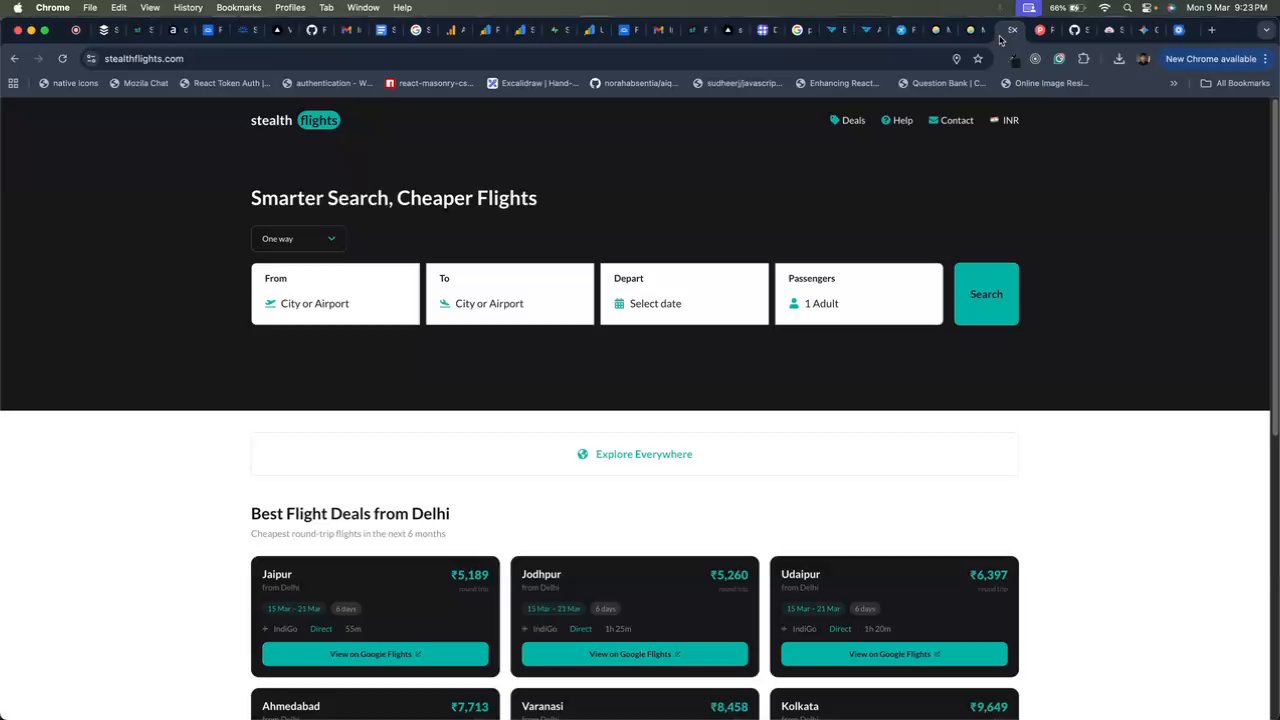
Task: Click the ₹5,189 Jaipur price
Action: 469,575
